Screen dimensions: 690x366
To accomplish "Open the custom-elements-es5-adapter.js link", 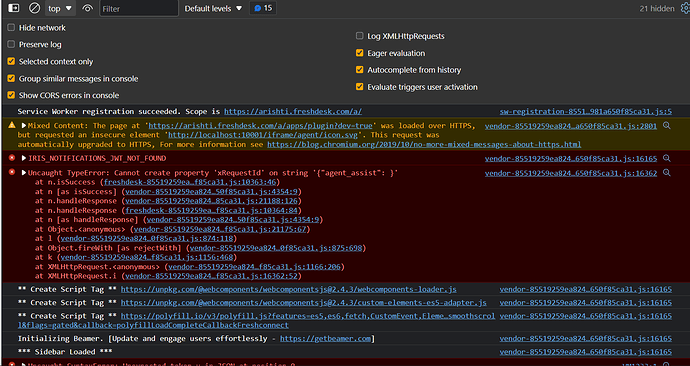I will (x=304, y=303).
